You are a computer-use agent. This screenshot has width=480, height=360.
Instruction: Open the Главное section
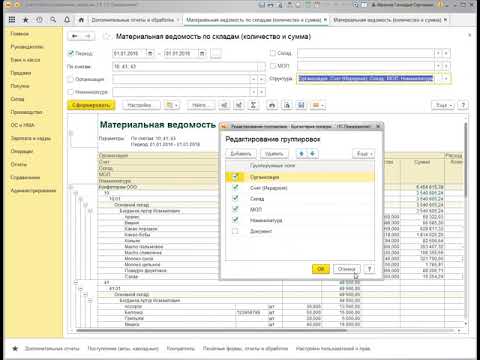[x=20, y=34]
